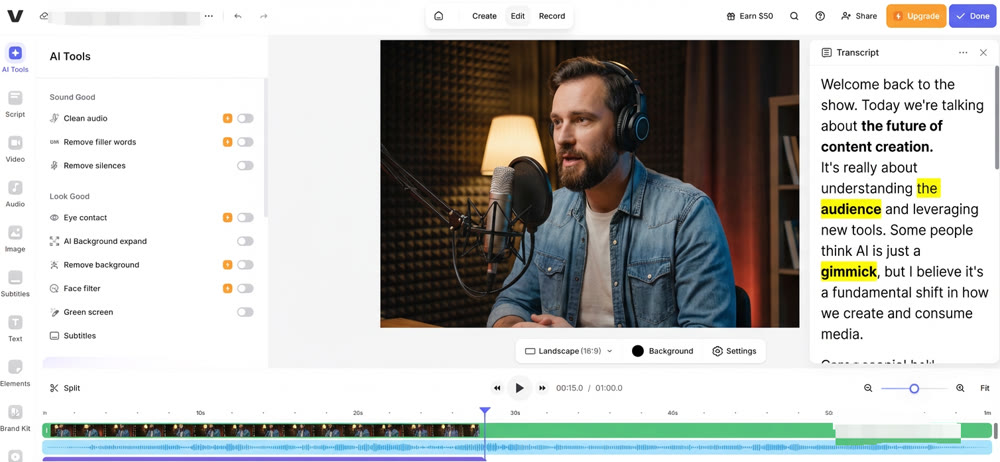This screenshot has width=1000, height=462.
Task: Switch to Create tab
Action: (484, 16)
